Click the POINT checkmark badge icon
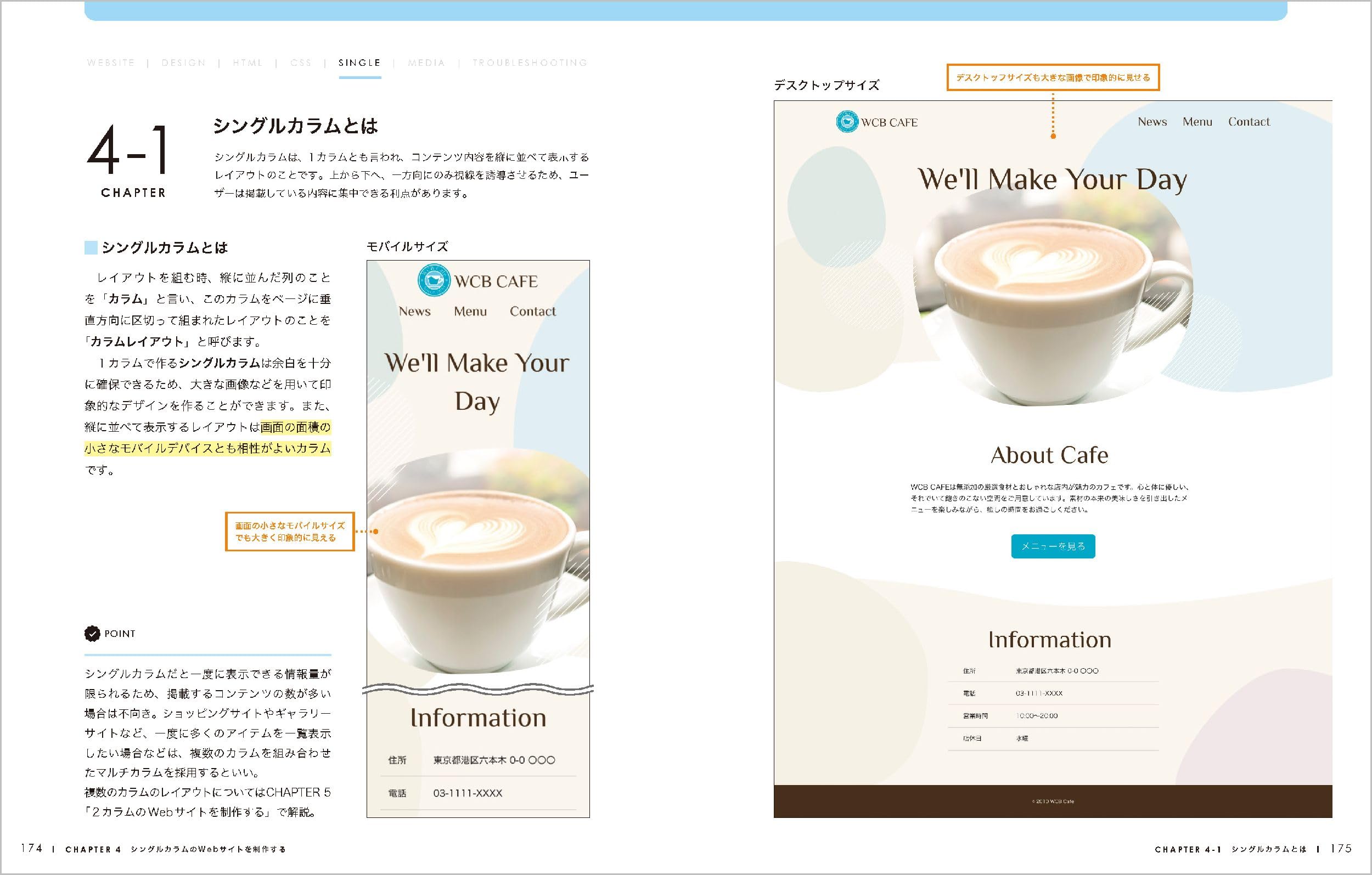This screenshot has width=1372, height=875. click(x=92, y=634)
